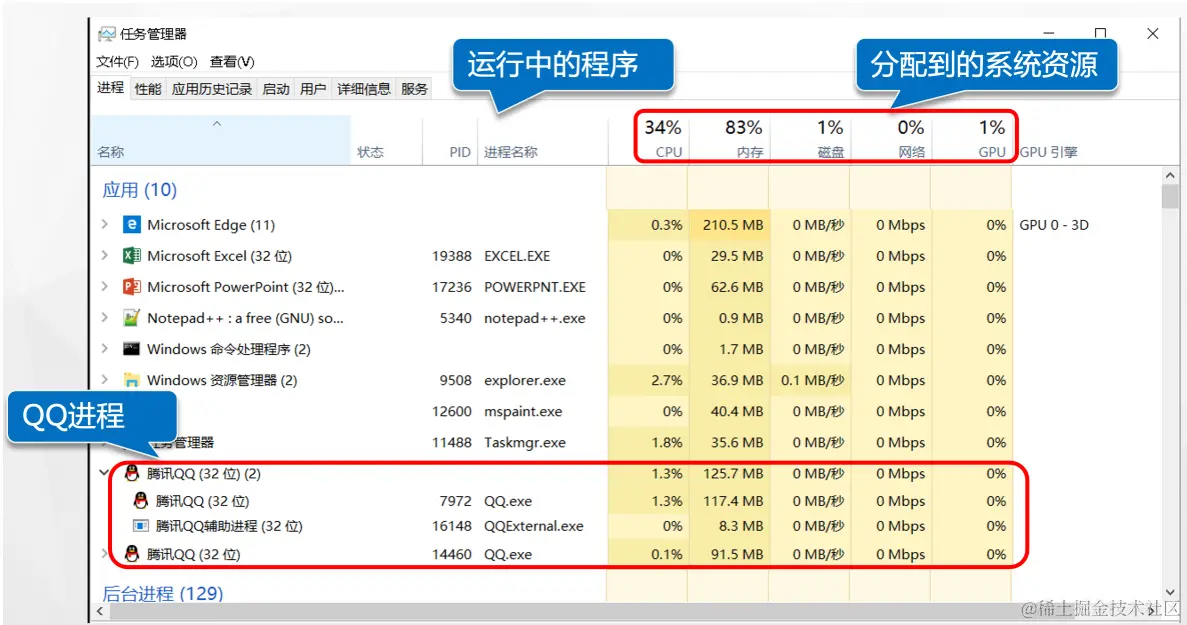Click PID 19388 cell
Screen dimensions: 1187x625
click(451, 256)
